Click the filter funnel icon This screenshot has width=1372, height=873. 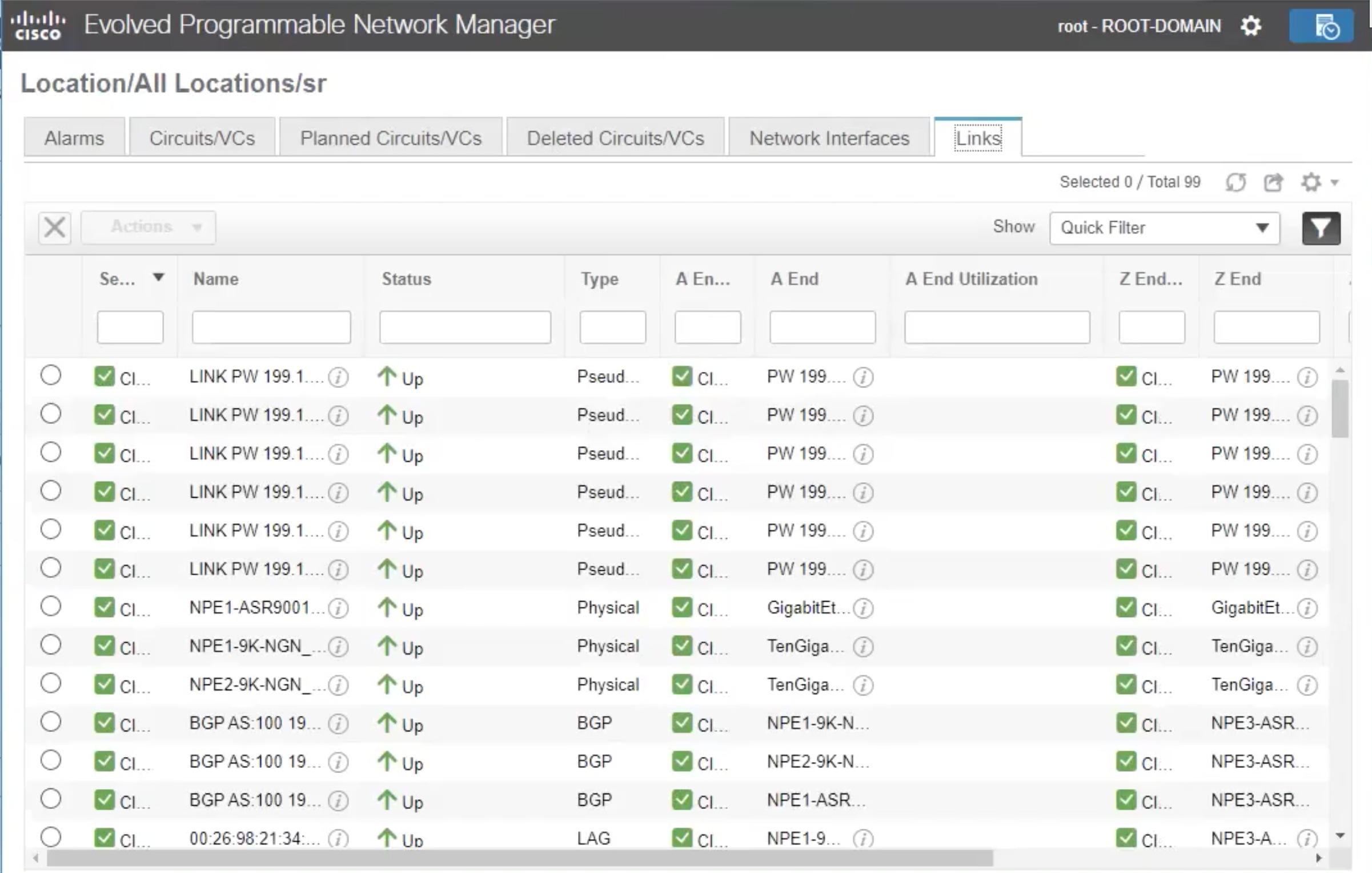click(x=1320, y=228)
